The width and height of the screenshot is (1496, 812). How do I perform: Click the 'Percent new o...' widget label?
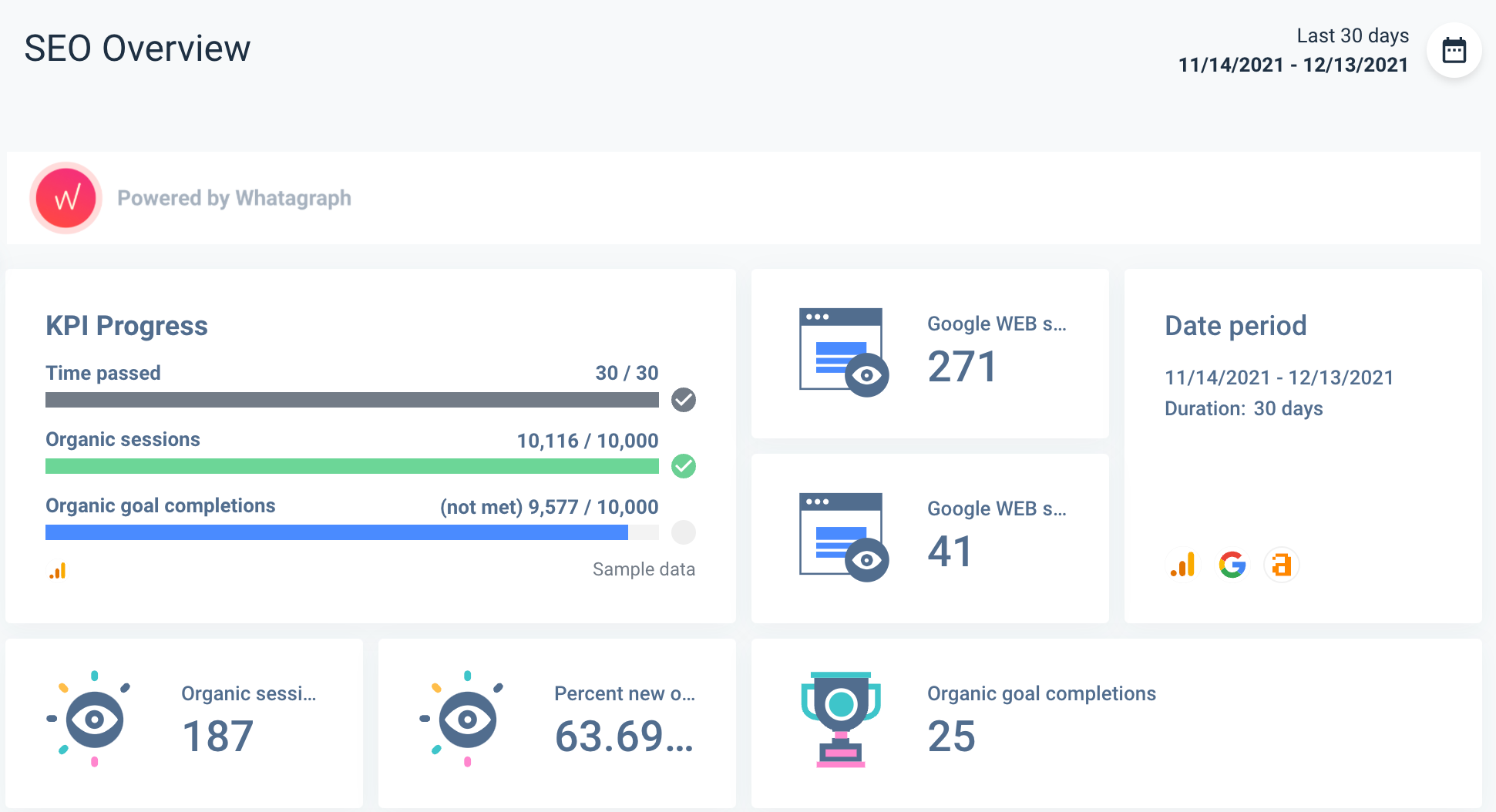624,693
